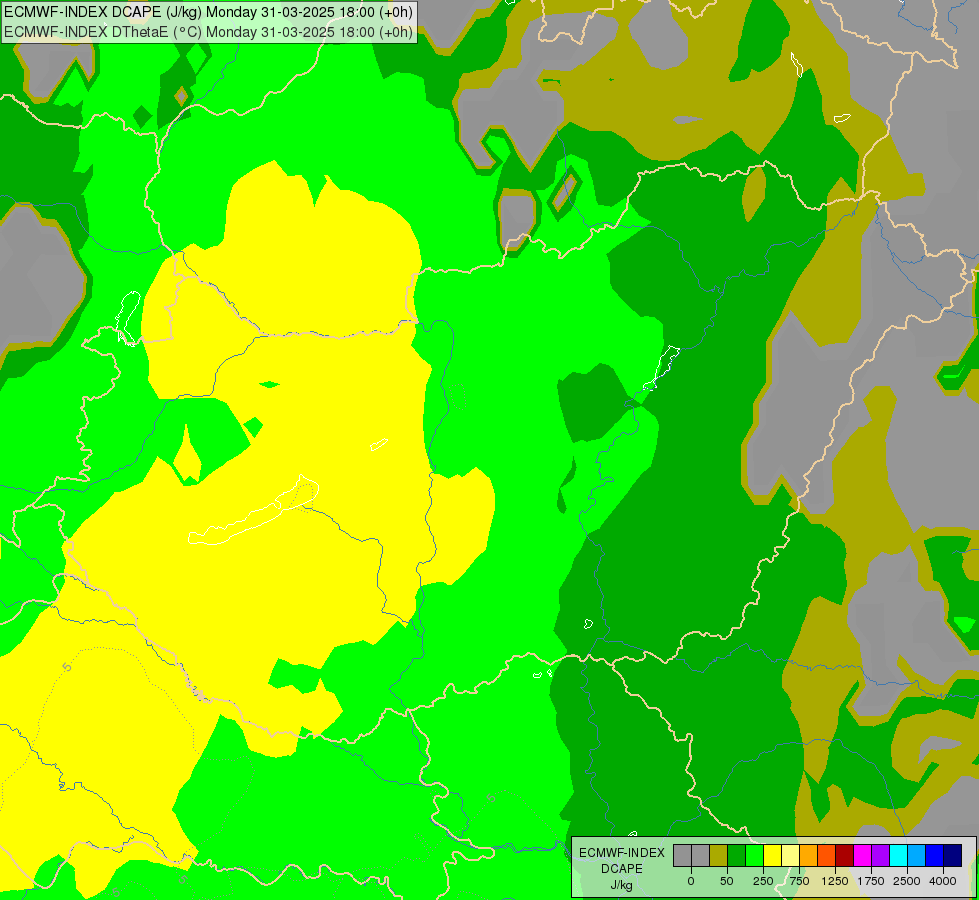The height and width of the screenshot is (900, 979).
Task: Click the ECMWF-INDEX label in the legend
Action: (622, 853)
